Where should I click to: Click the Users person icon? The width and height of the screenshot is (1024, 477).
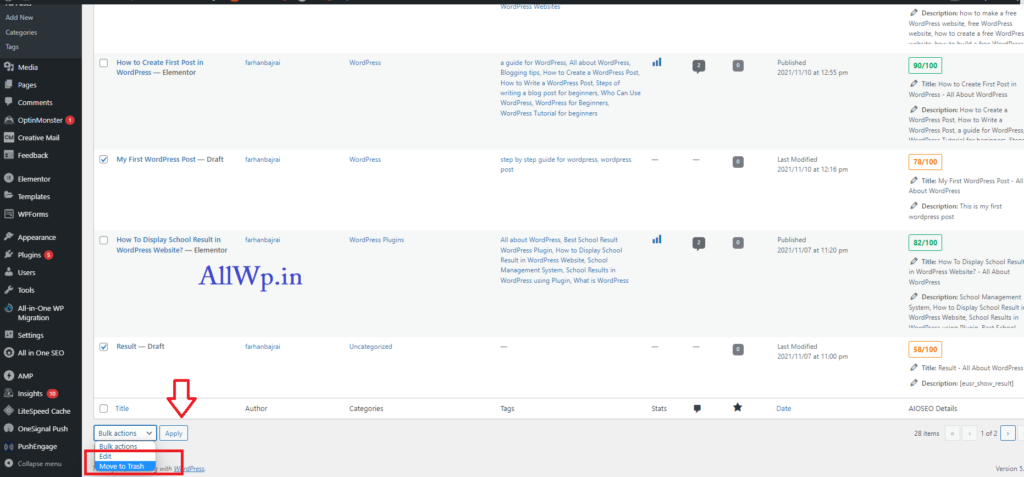point(8,272)
